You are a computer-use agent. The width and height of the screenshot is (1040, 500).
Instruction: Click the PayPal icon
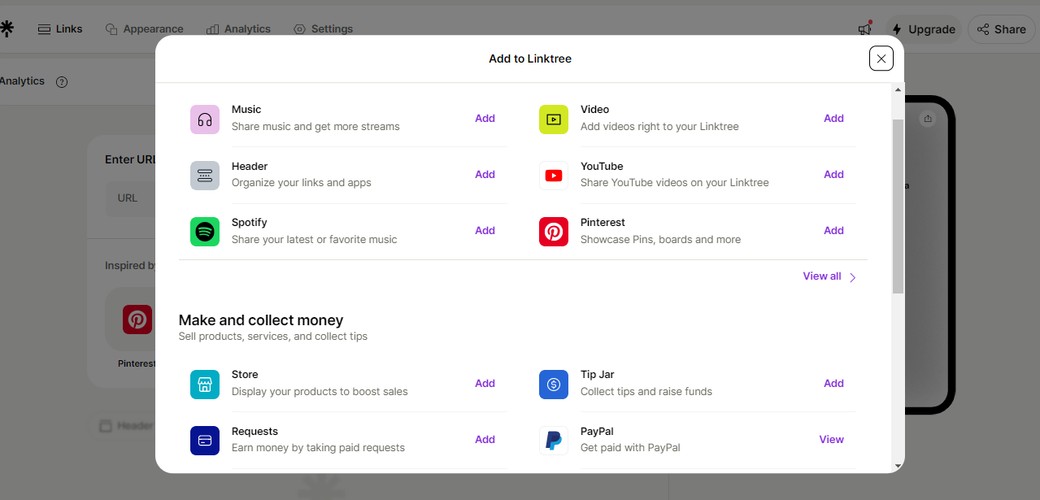[x=553, y=440]
